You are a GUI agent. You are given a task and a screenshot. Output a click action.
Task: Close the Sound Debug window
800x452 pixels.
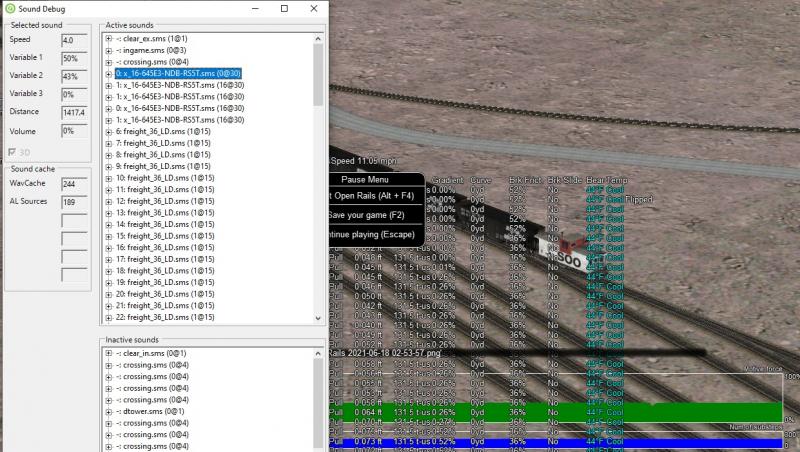(314, 9)
